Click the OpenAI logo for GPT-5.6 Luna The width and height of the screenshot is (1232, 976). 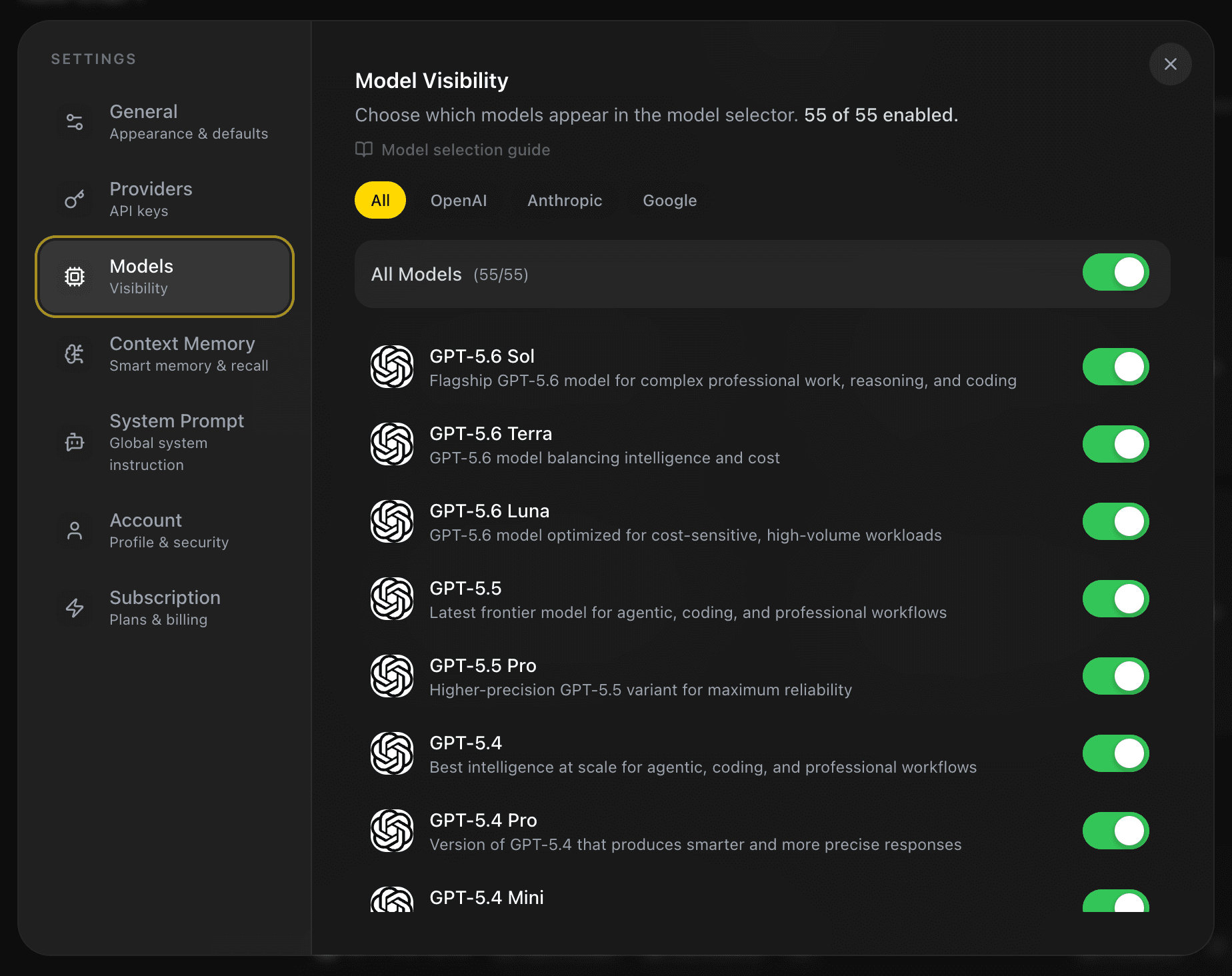click(392, 521)
